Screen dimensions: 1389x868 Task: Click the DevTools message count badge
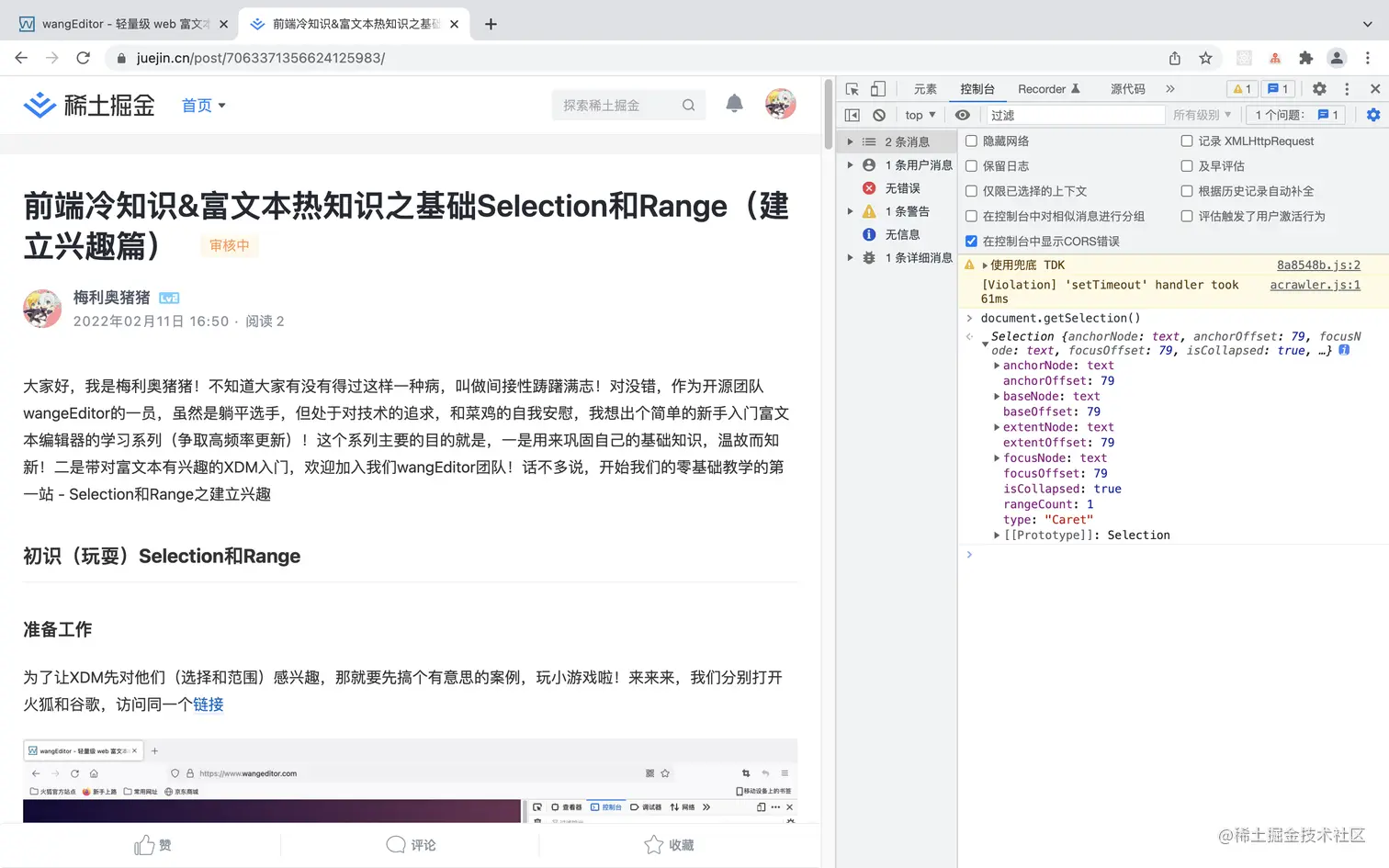pos(1278,89)
